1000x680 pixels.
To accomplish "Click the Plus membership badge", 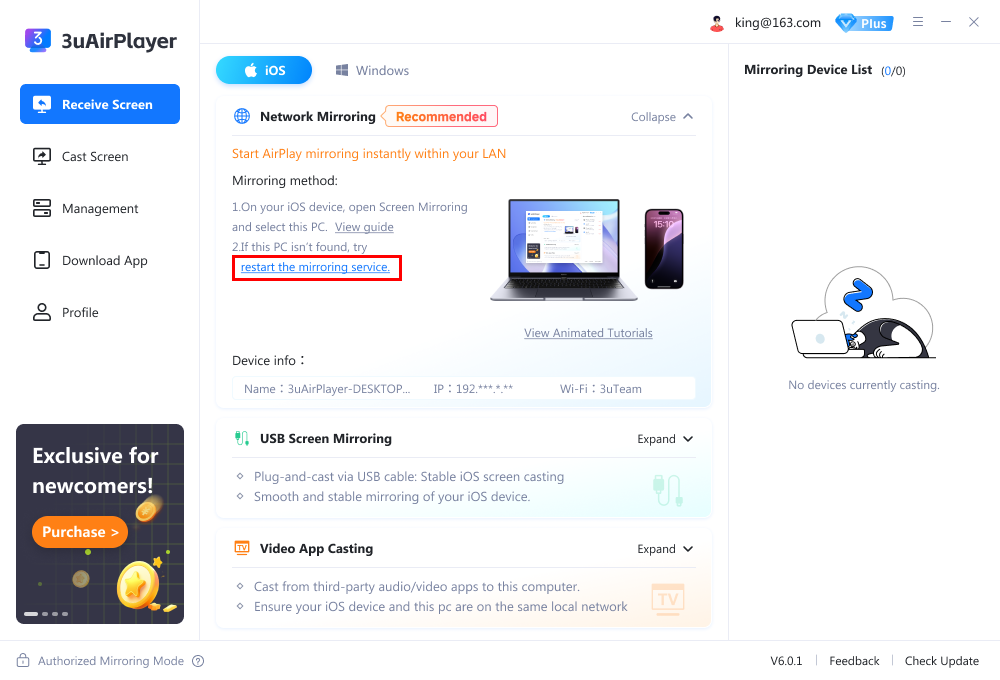I will pos(863,22).
